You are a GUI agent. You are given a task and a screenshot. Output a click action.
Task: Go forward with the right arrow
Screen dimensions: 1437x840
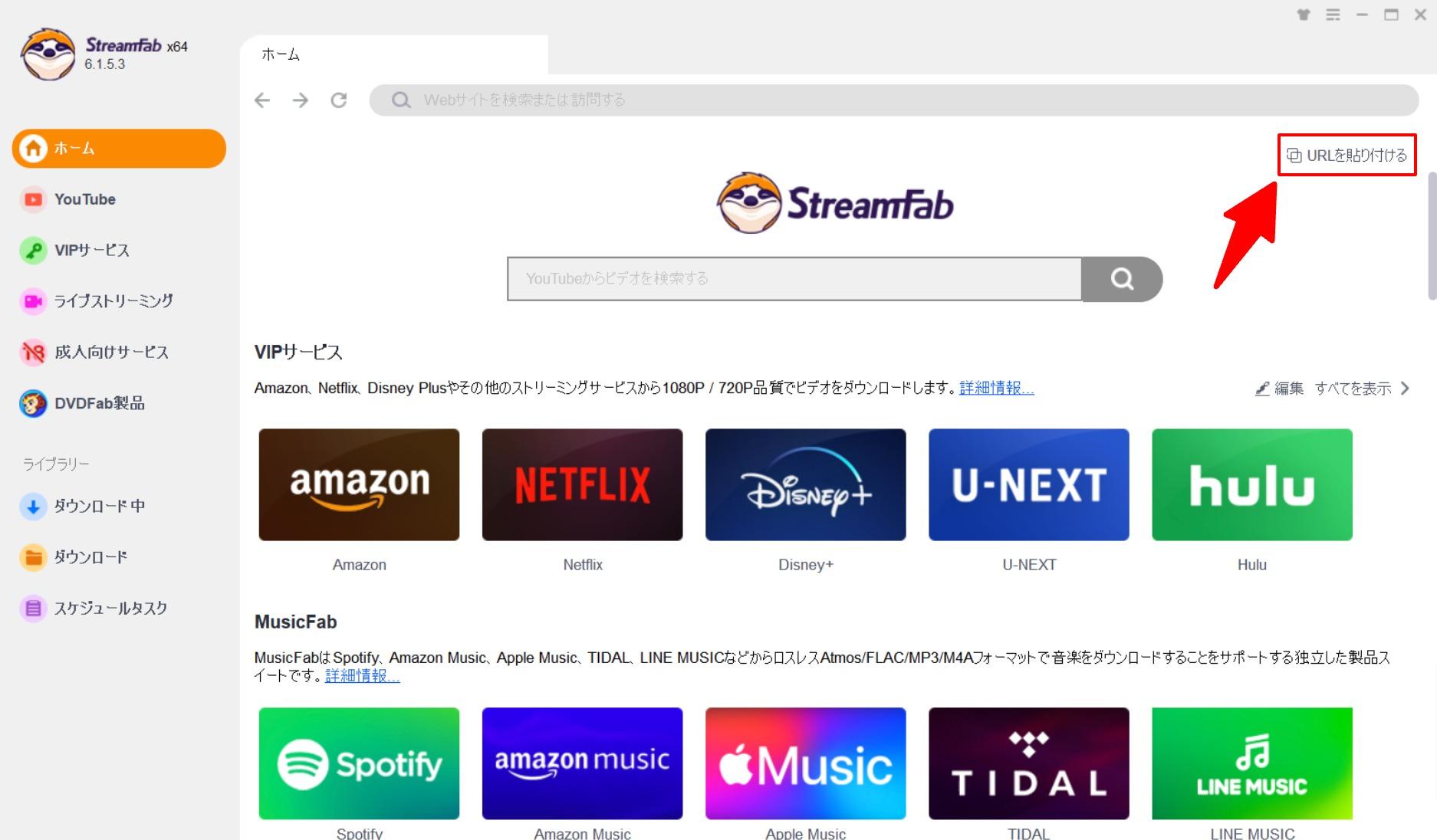point(301,100)
